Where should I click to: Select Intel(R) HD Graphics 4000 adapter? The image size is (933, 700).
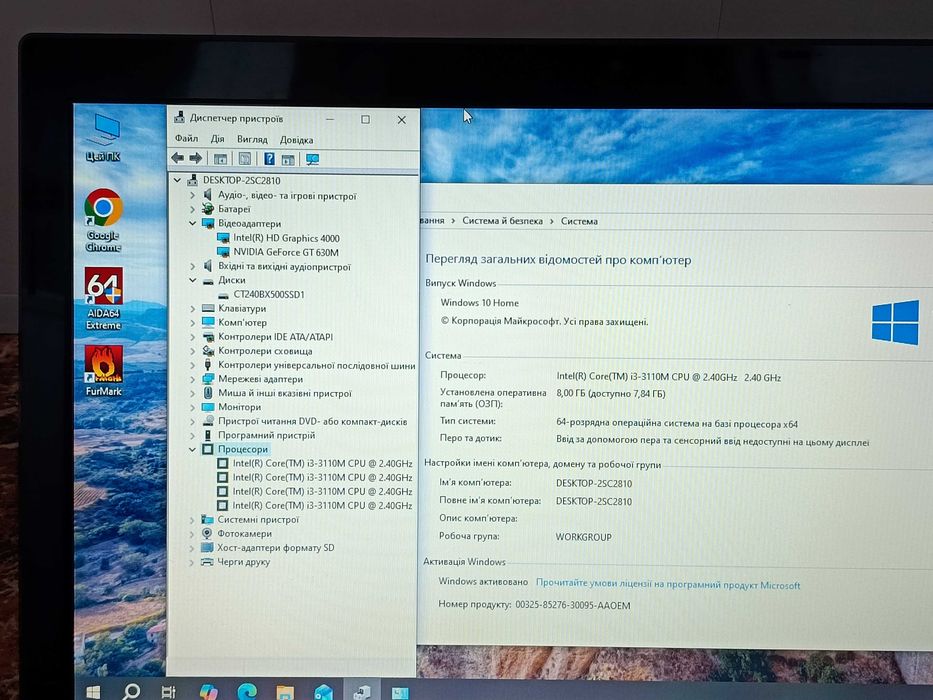click(286, 238)
